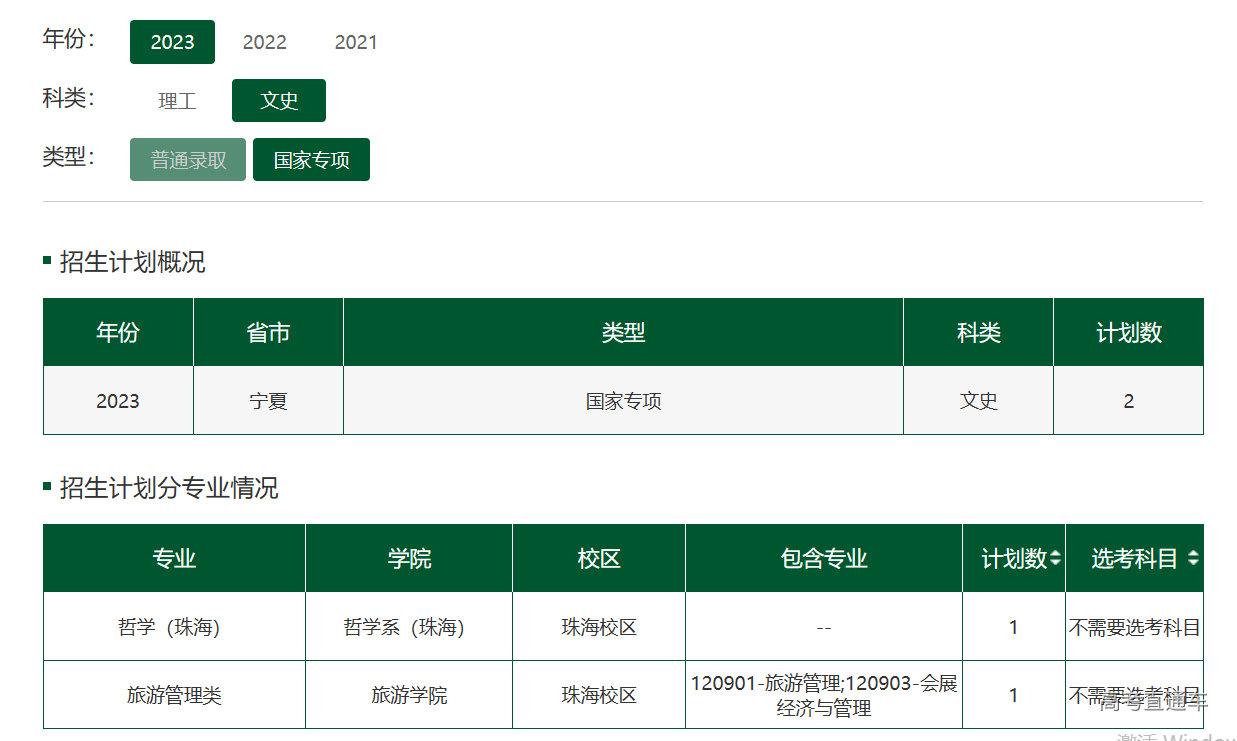
Task: Choose year 2021 filter
Action: tap(356, 42)
